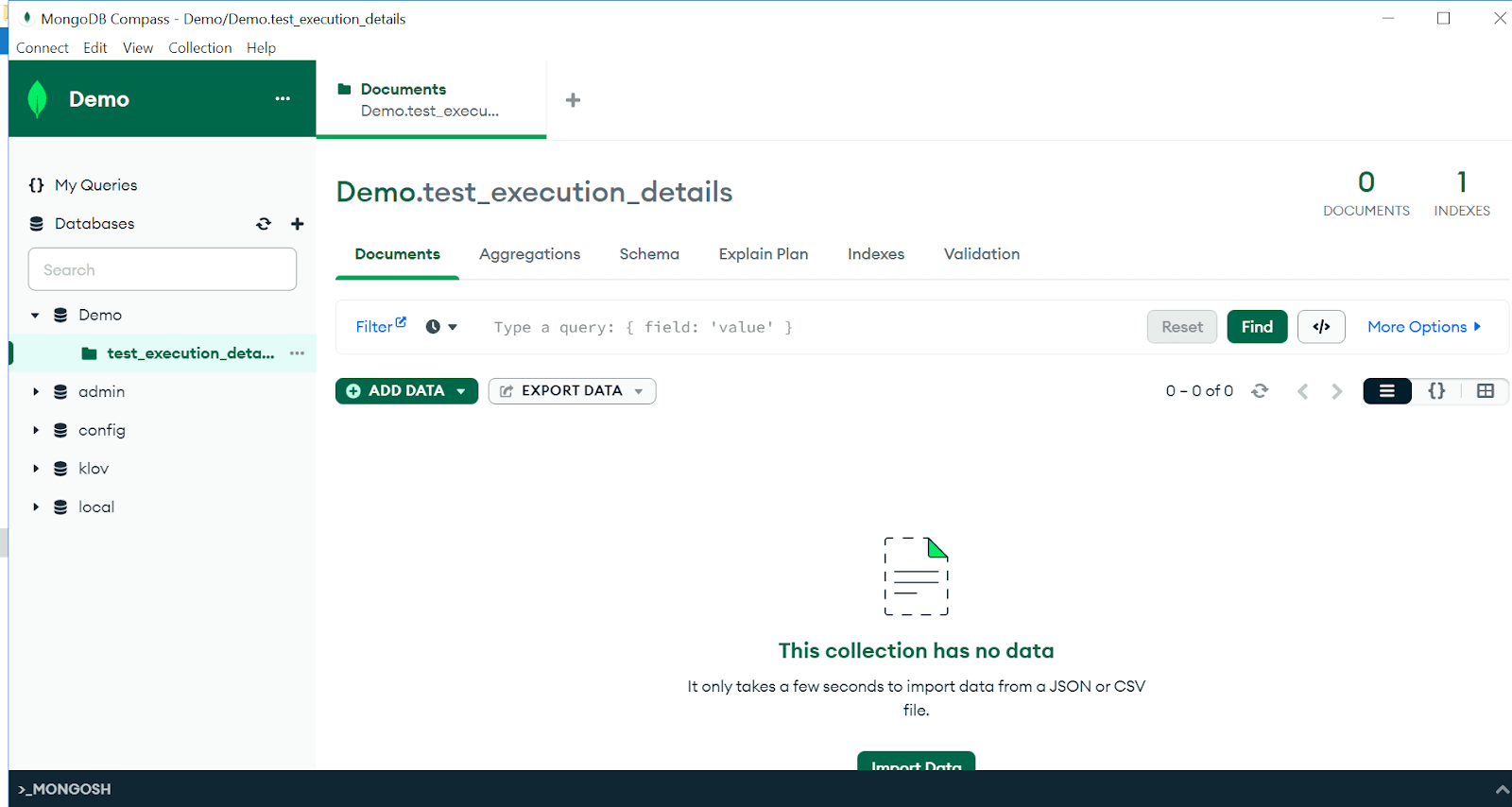
Task: Select the config database
Action: click(102, 430)
